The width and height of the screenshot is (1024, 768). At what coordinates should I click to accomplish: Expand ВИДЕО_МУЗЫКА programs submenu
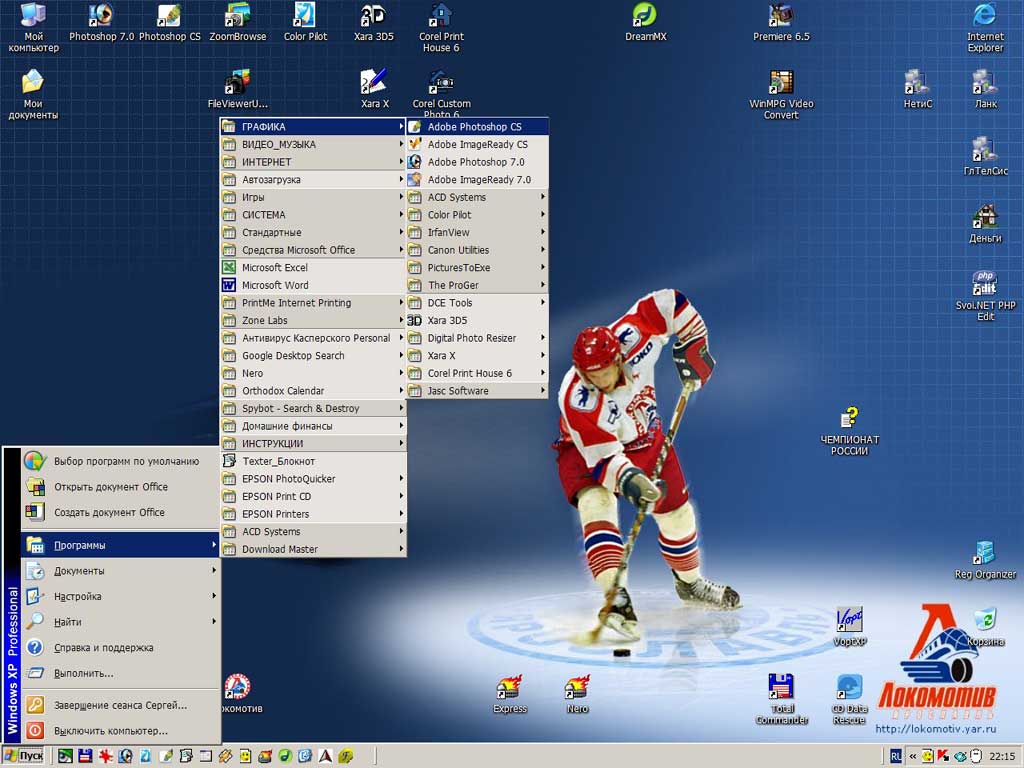[313, 144]
